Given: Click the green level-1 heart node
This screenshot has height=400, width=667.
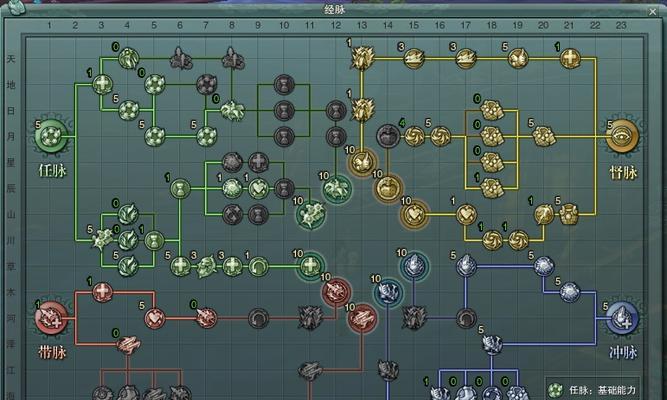Looking at the screenshot, I should tap(258, 188).
